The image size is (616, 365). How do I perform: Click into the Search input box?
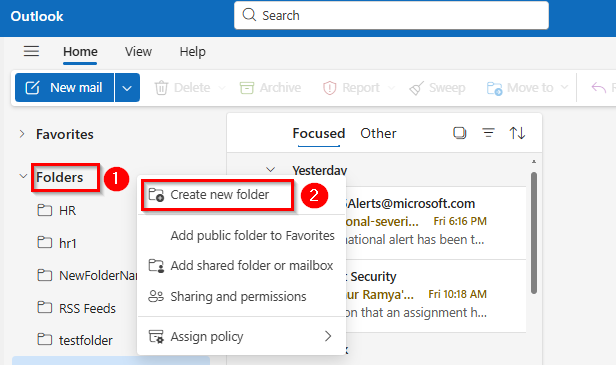pyautogui.click(x=391, y=15)
